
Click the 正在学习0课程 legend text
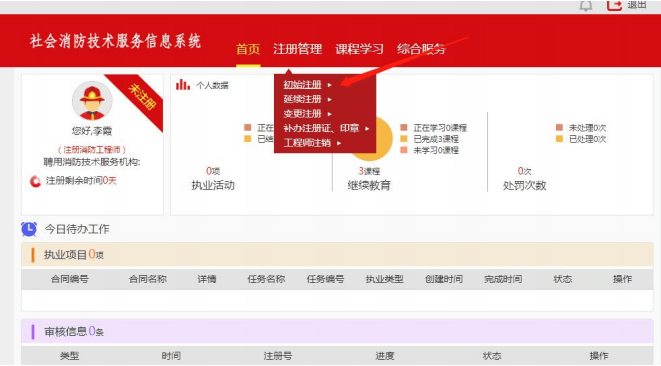(440, 128)
